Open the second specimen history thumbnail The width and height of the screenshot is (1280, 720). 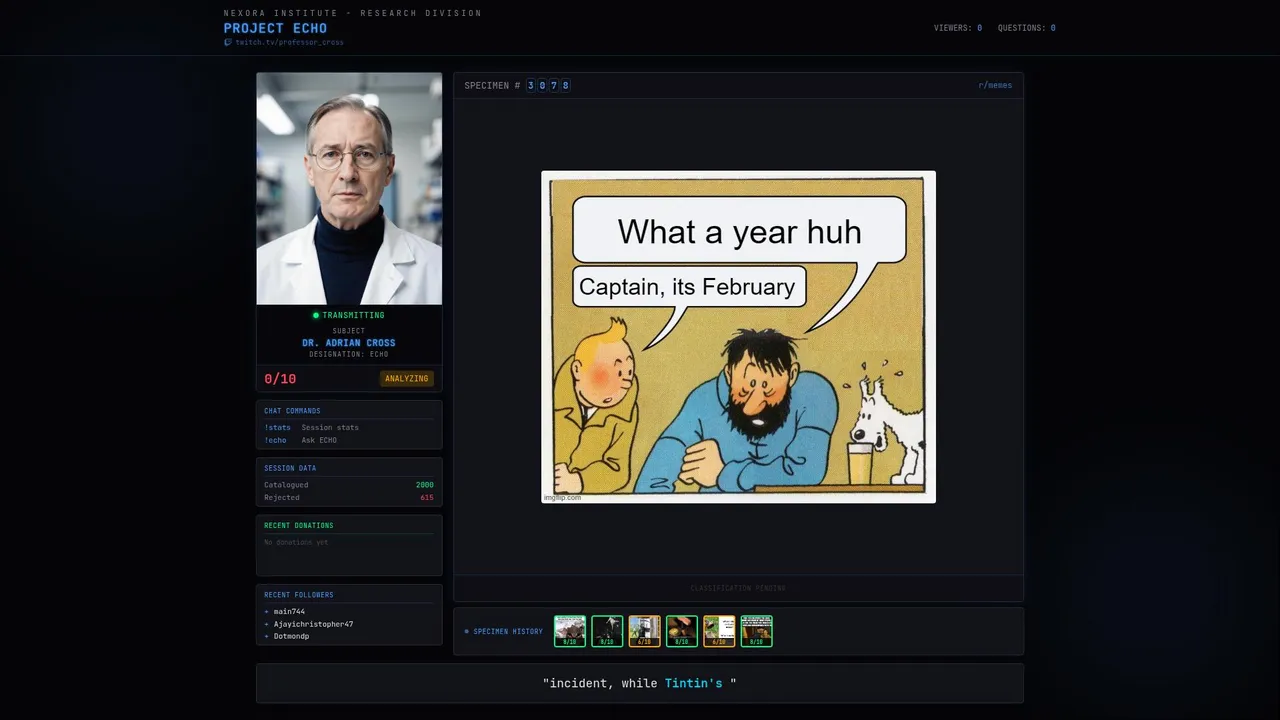[607, 631]
